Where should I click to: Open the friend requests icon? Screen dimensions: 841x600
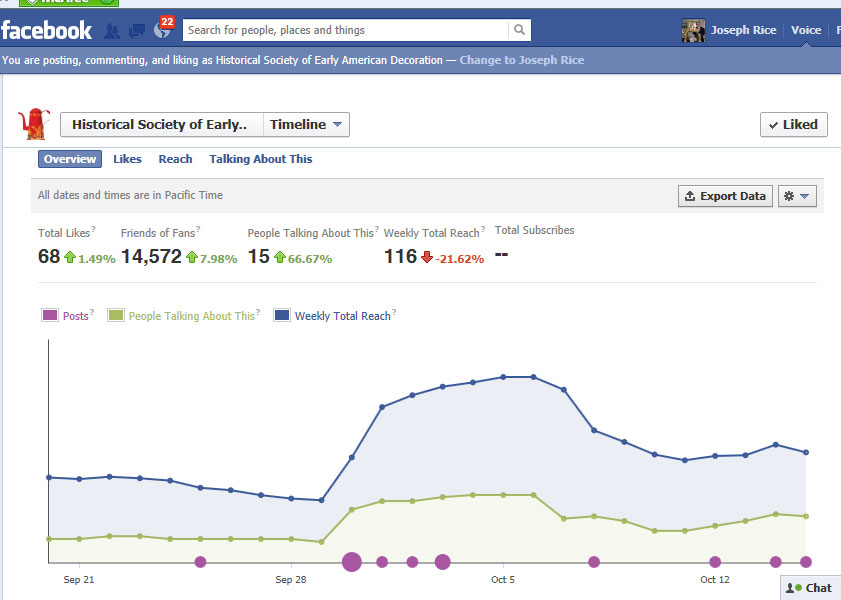click(x=112, y=30)
